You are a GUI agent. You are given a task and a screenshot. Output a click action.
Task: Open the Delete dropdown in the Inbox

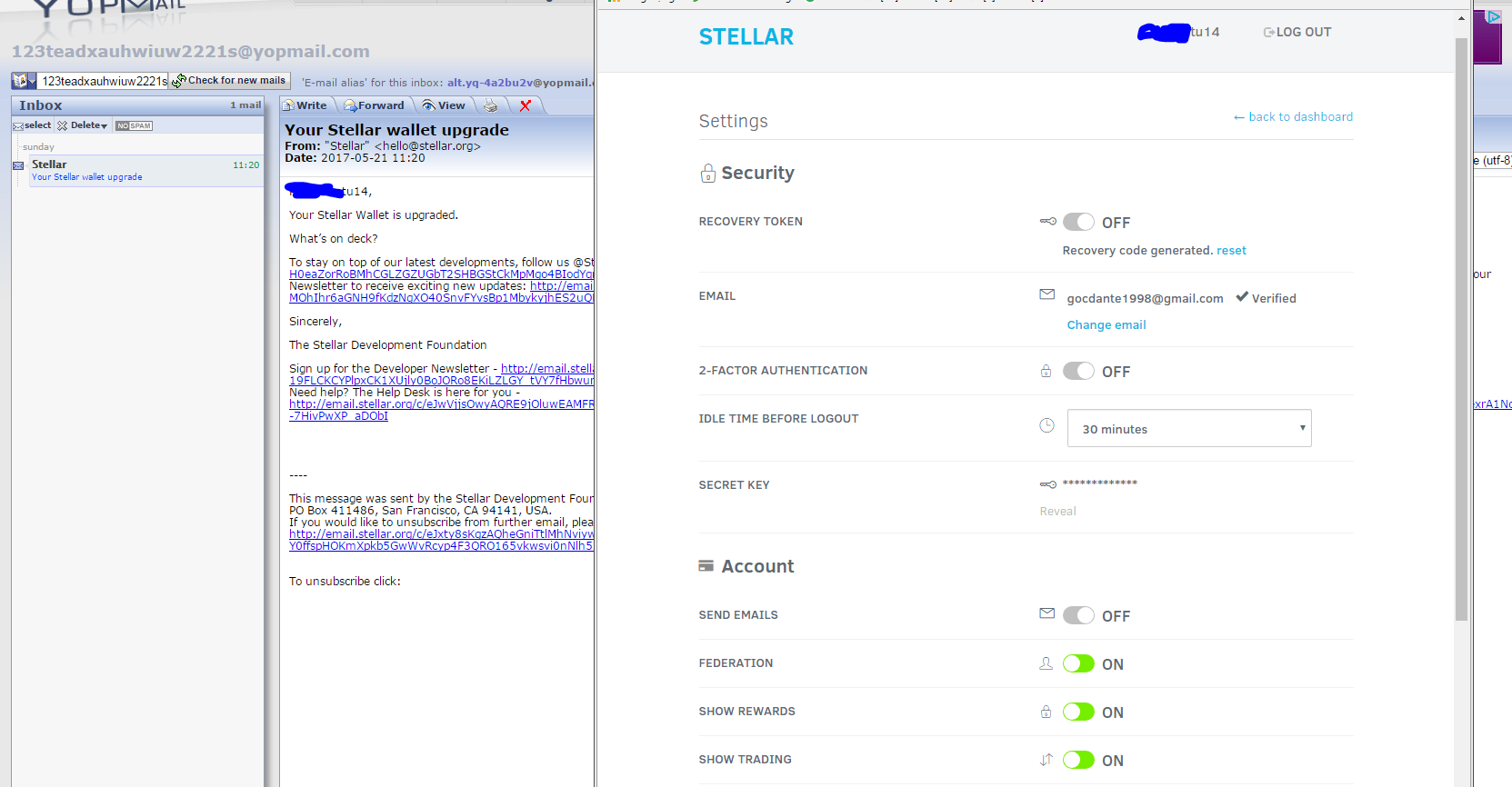[83, 125]
